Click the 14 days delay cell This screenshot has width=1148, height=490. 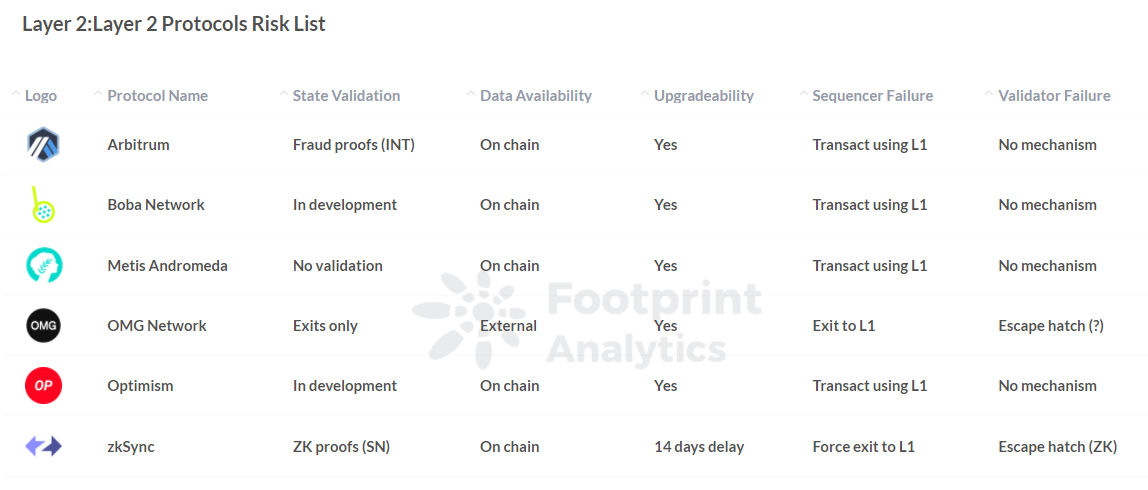[699, 446]
